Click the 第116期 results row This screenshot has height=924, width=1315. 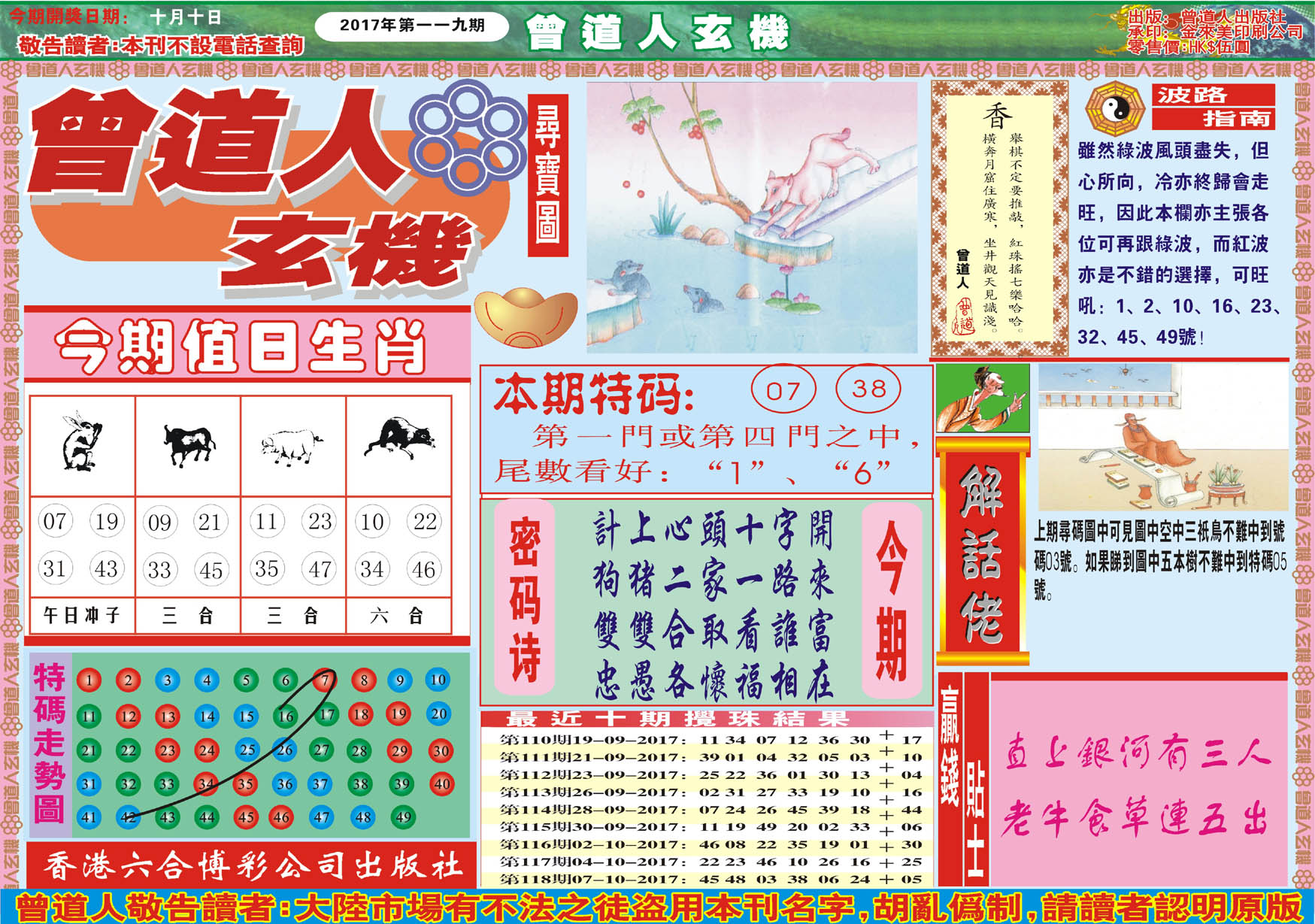711,844
